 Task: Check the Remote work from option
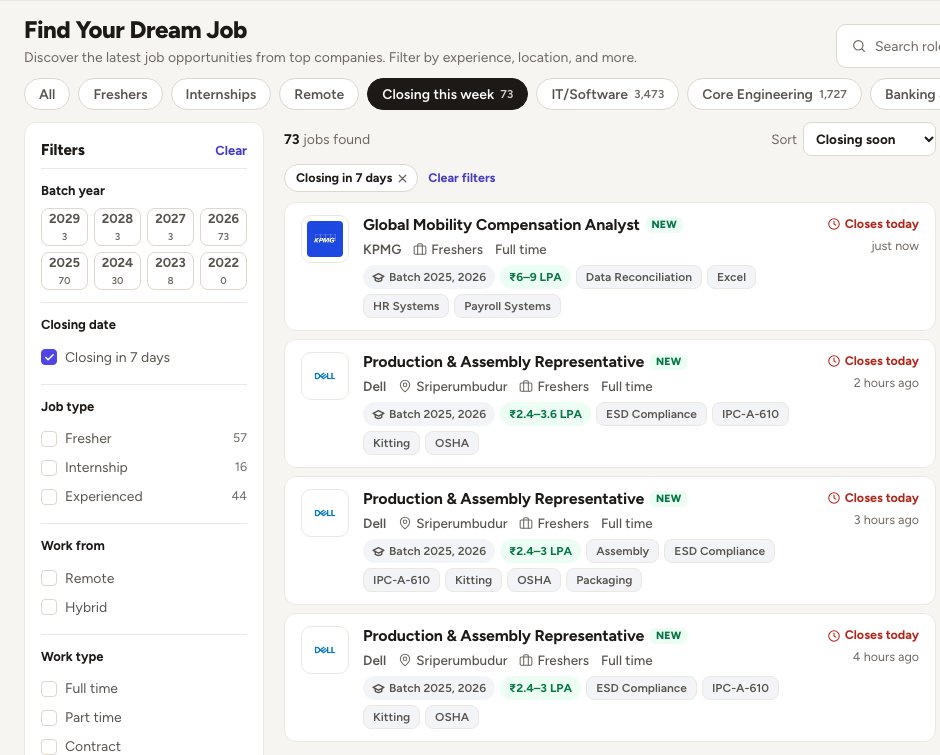click(49, 578)
